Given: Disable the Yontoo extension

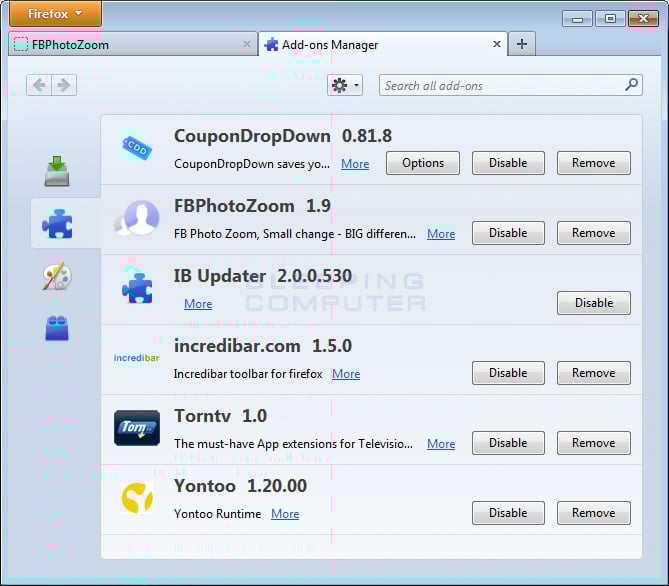Looking at the screenshot, I should click(508, 513).
